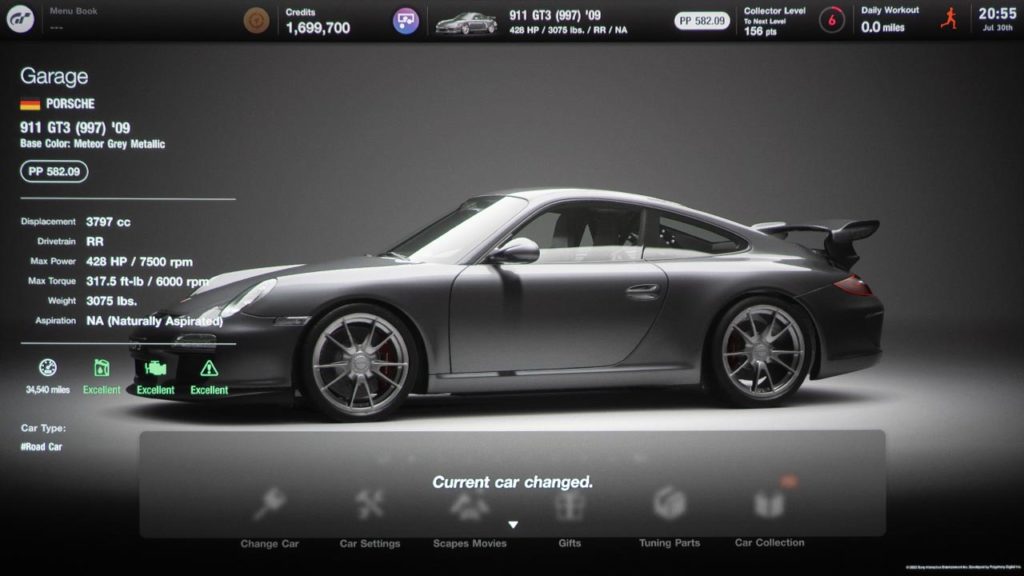The image size is (1024, 576).
Task: Click the engine condition icon
Action: [155, 368]
